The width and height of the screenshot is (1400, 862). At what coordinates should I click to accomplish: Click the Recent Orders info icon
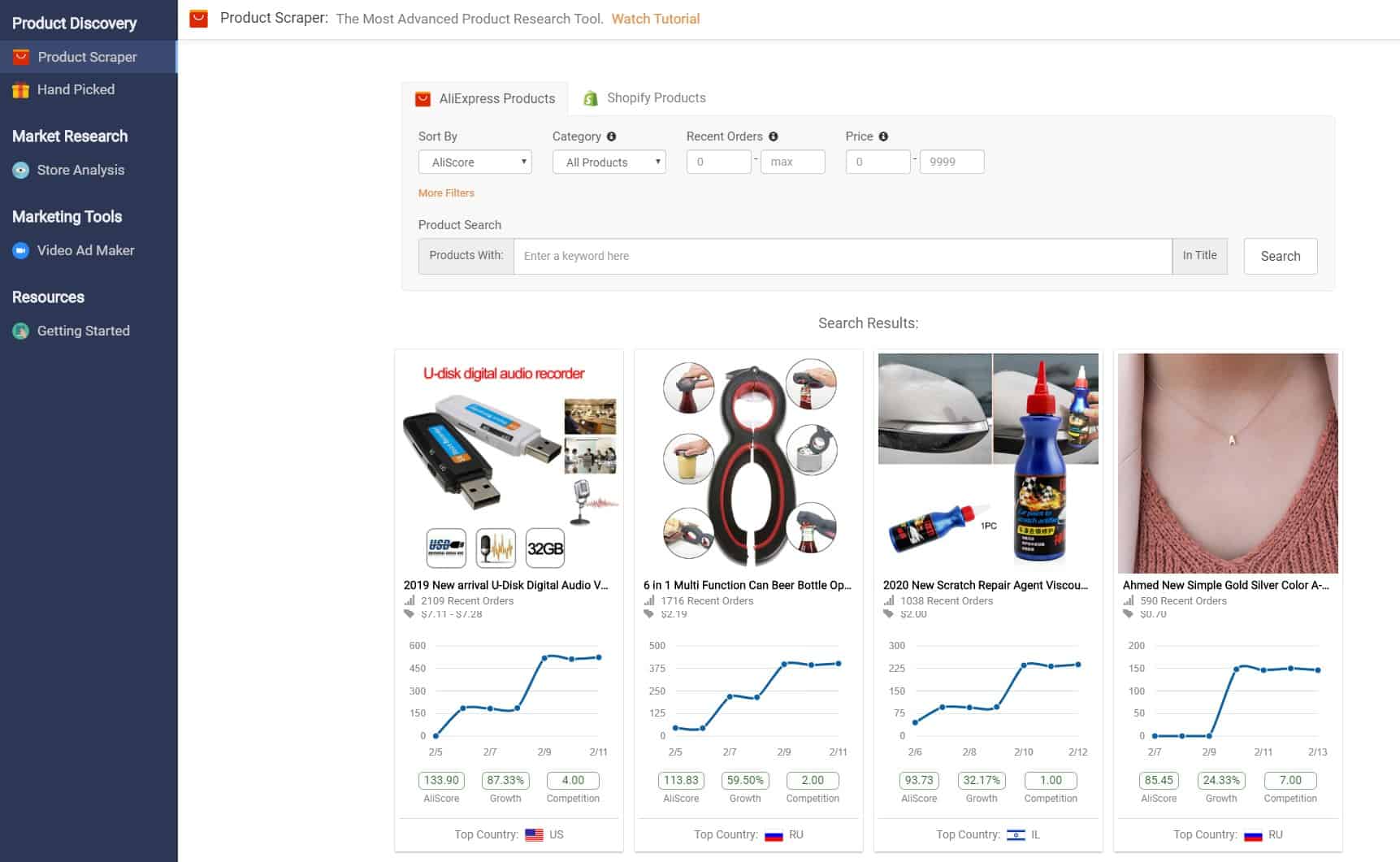773,136
